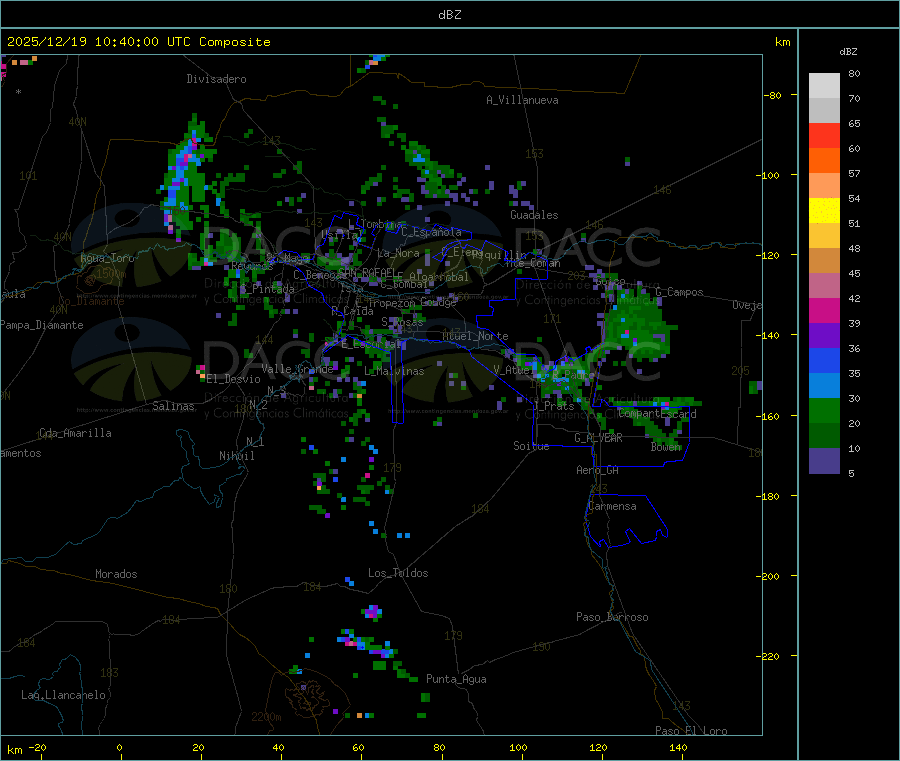Select the yellow 51 dBZ legend swatch
The height and width of the screenshot is (761, 900).
point(824,211)
